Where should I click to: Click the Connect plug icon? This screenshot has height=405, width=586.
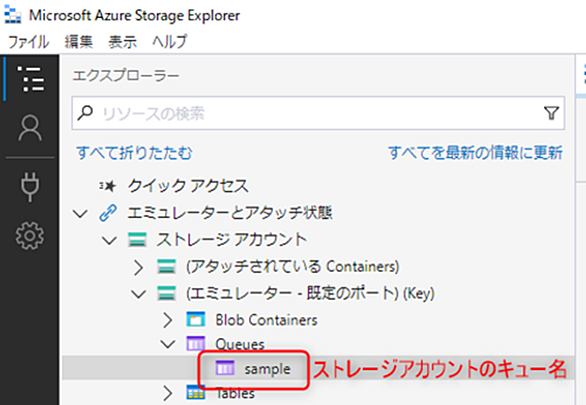[30, 186]
